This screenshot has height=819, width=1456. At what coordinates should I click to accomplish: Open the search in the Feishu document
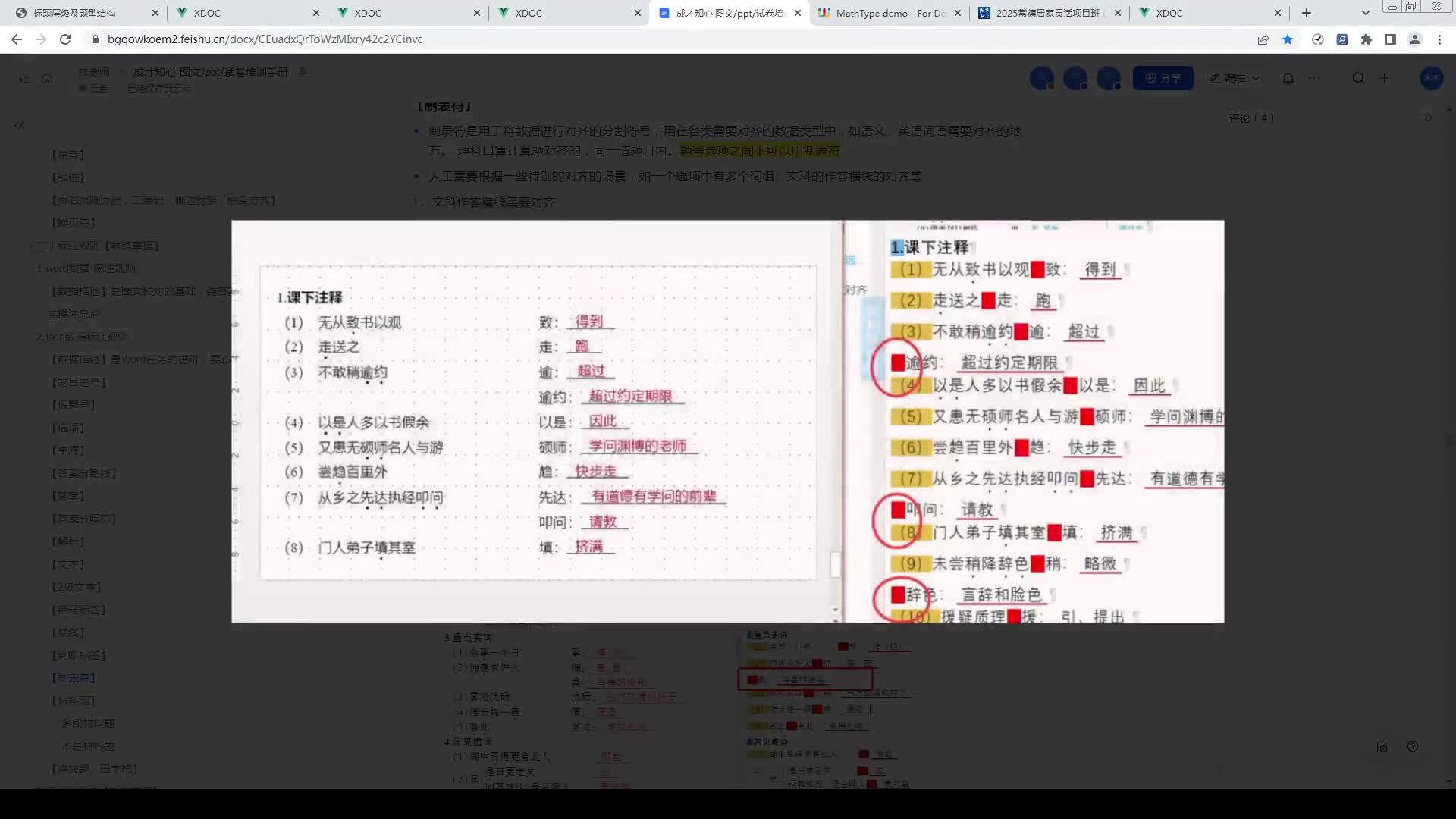point(1358,77)
